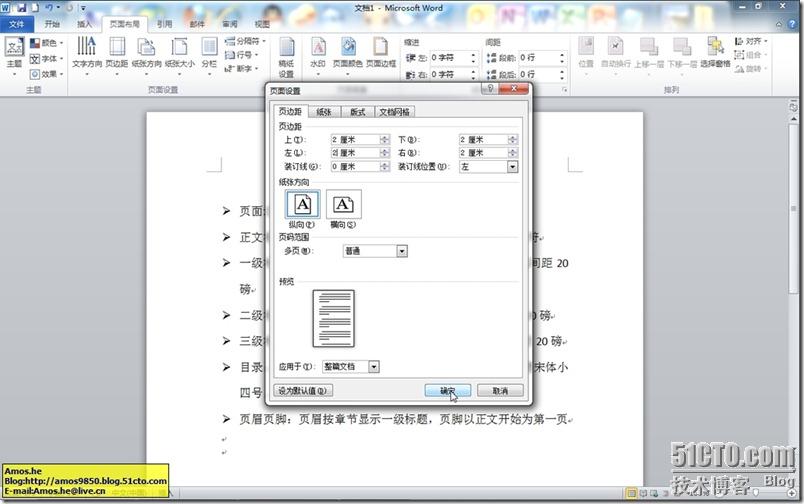Click the 位置 (Position) arrange icon
Image resolution: width=804 pixels, height=504 pixels.
(586, 53)
